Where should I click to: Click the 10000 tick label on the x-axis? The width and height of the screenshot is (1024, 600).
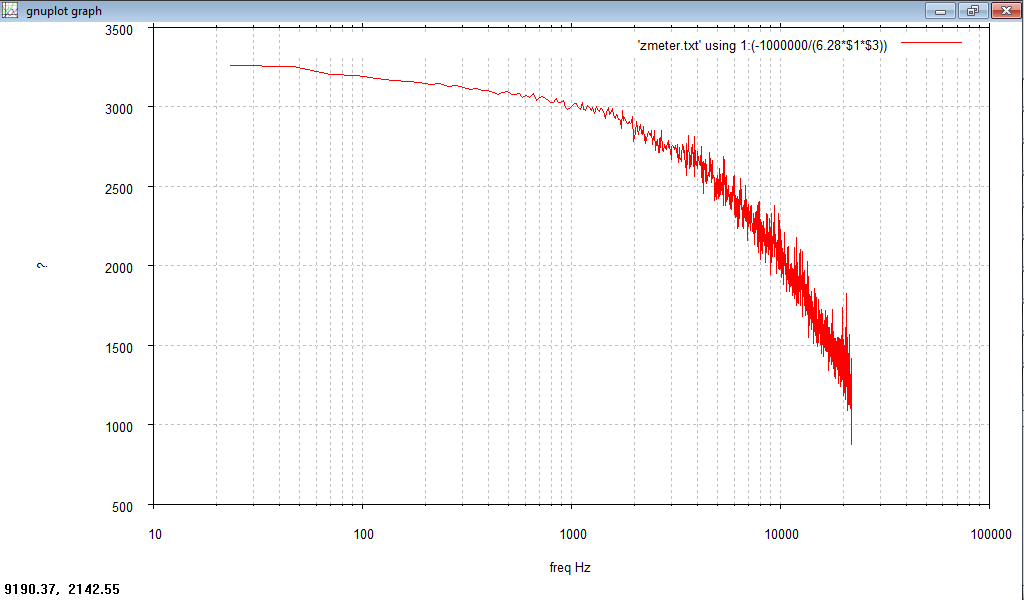(x=781, y=534)
